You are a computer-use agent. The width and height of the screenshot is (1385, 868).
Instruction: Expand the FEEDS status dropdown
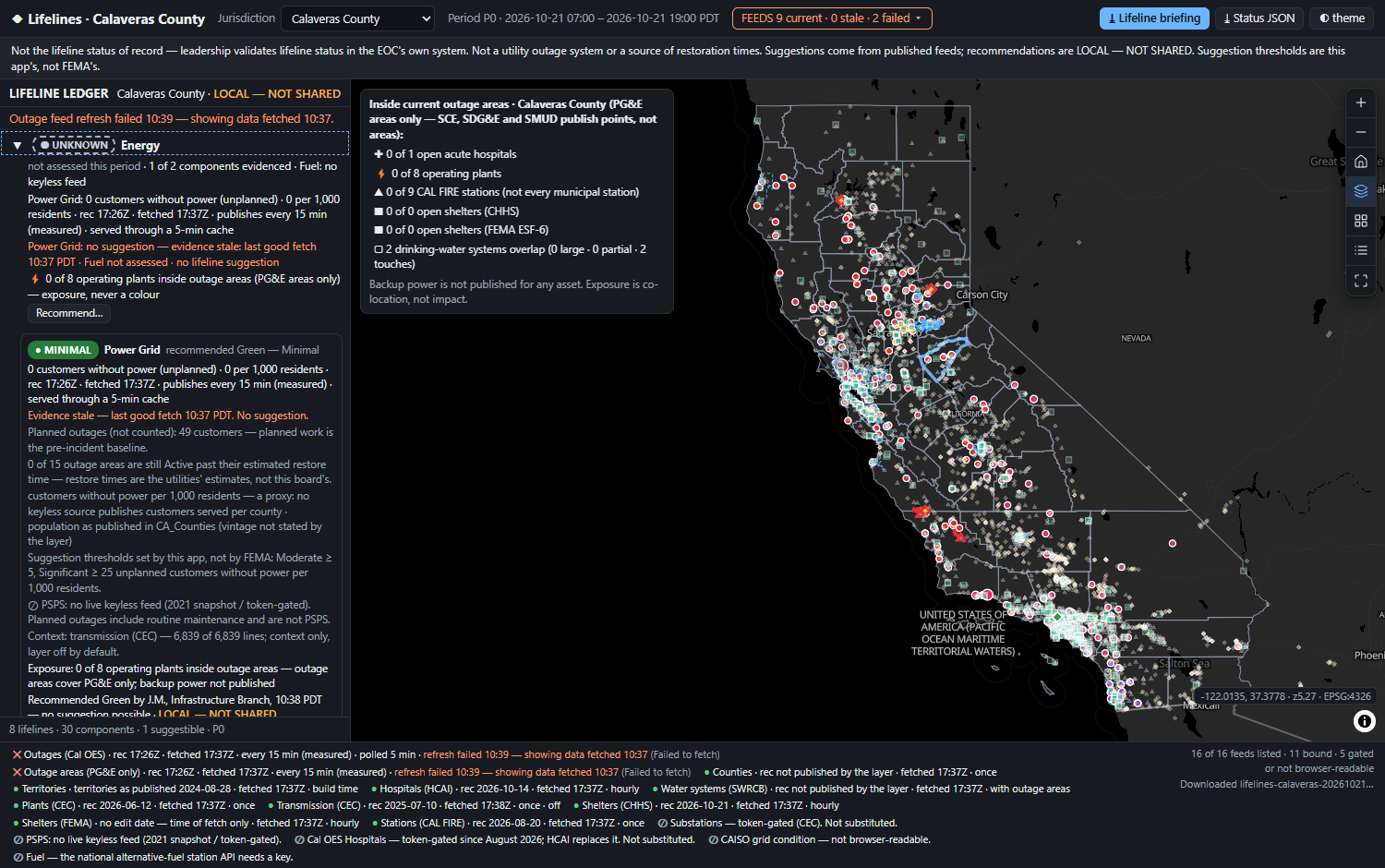point(832,18)
